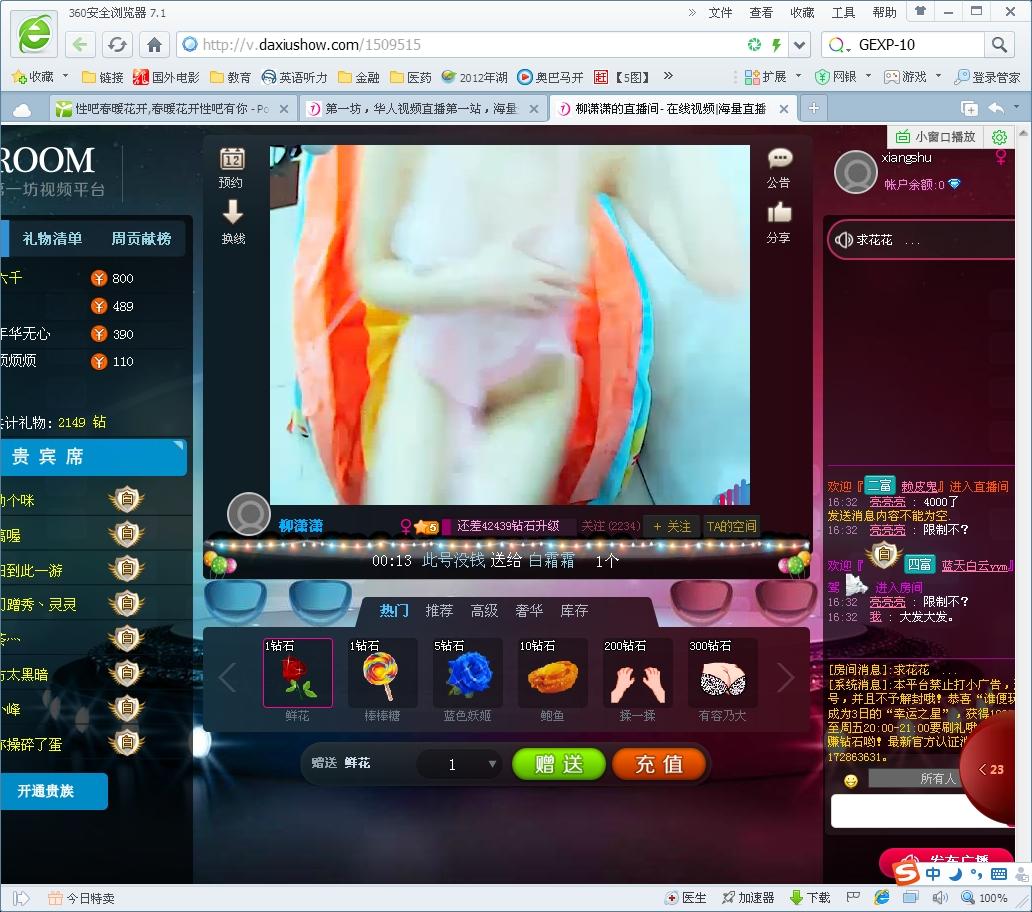
Task: Select the 鲍鱼 gift icon
Action: (552, 672)
